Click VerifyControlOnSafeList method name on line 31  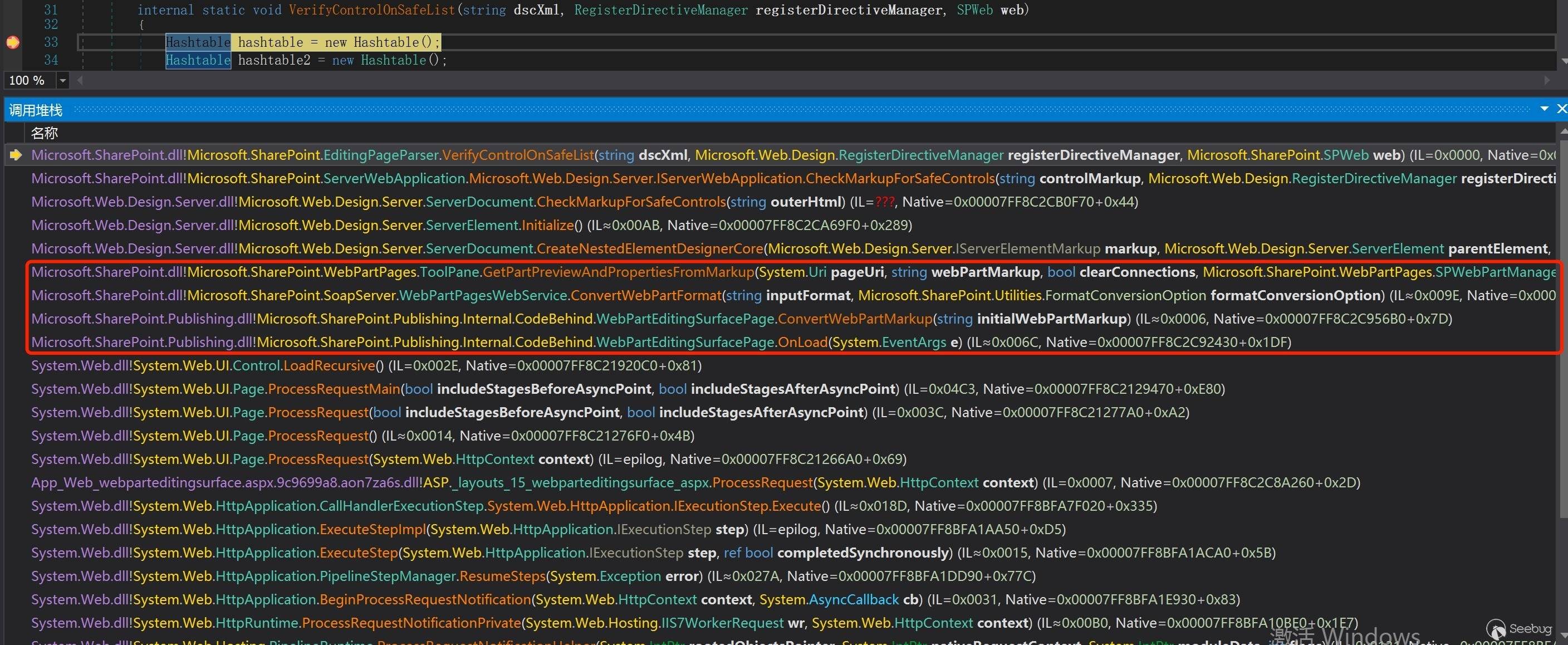[371, 9]
